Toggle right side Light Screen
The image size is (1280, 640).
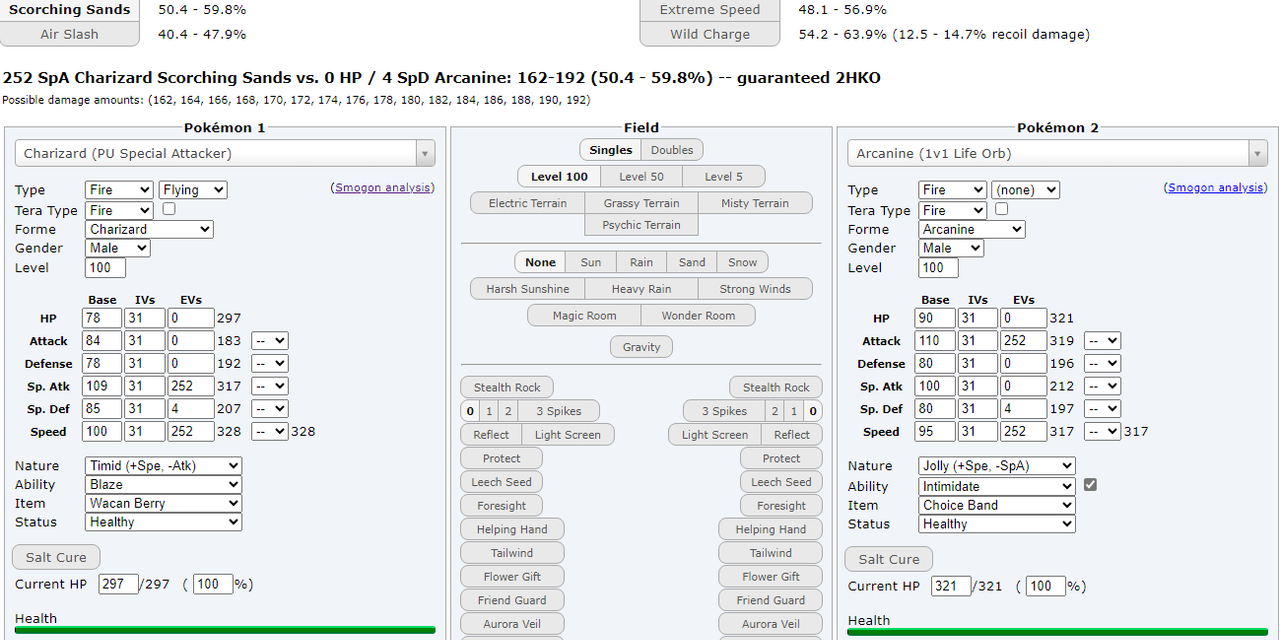[x=715, y=435]
